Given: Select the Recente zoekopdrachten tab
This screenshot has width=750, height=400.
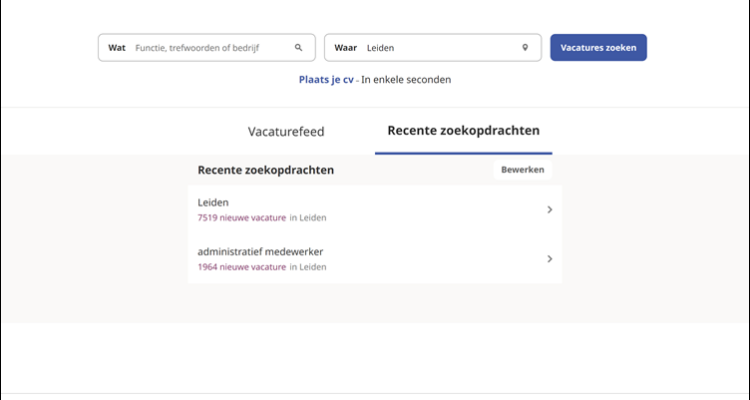Looking at the screenshot, I should (x=463, y=131).
